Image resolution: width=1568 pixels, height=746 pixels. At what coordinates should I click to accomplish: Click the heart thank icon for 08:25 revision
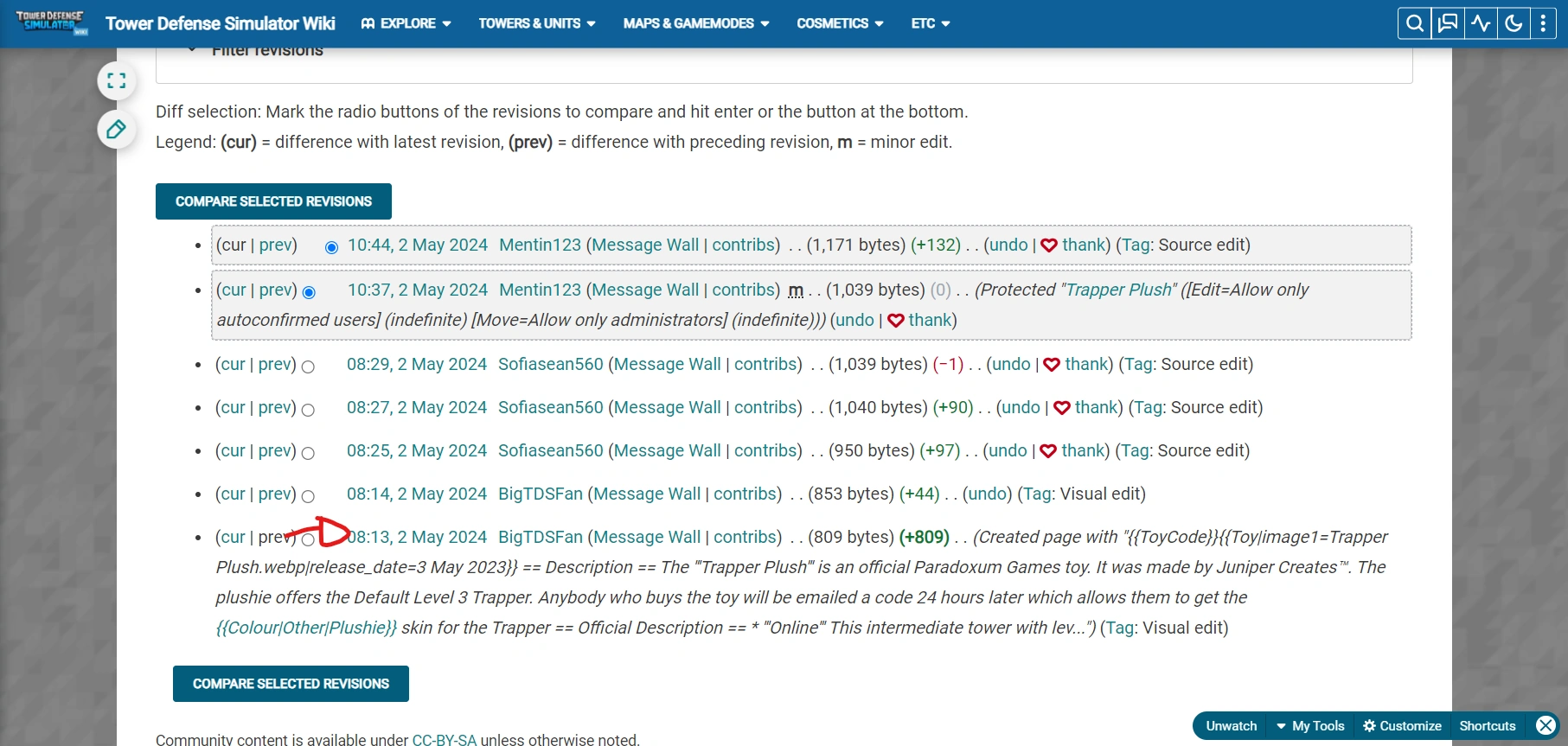pyautogui.click(x=1048, y=451)
